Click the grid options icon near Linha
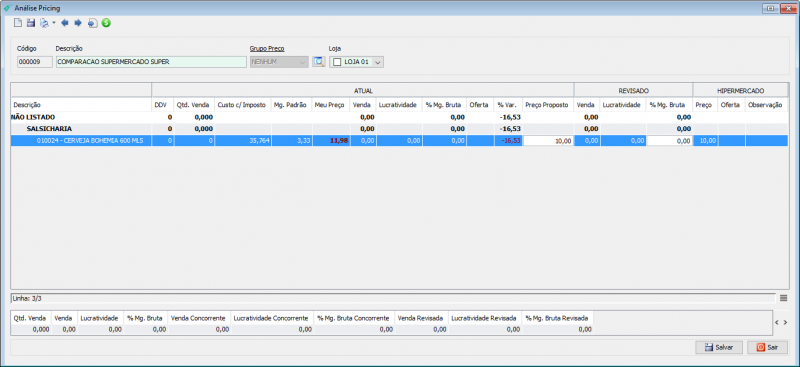Image resolution: width=800 pixels, height=367 pixels. click(784, 298)
